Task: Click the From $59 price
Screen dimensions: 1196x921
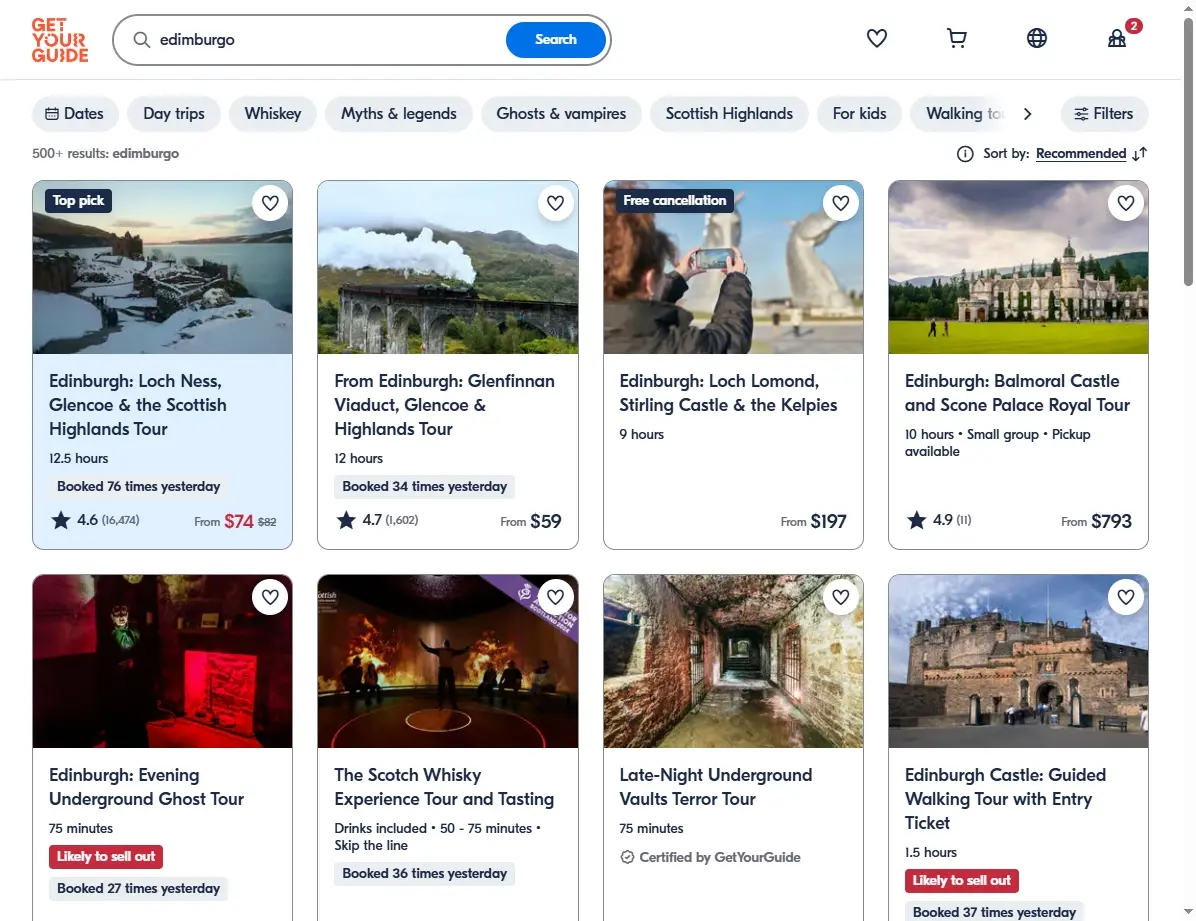Action: (x=531, y=521)
